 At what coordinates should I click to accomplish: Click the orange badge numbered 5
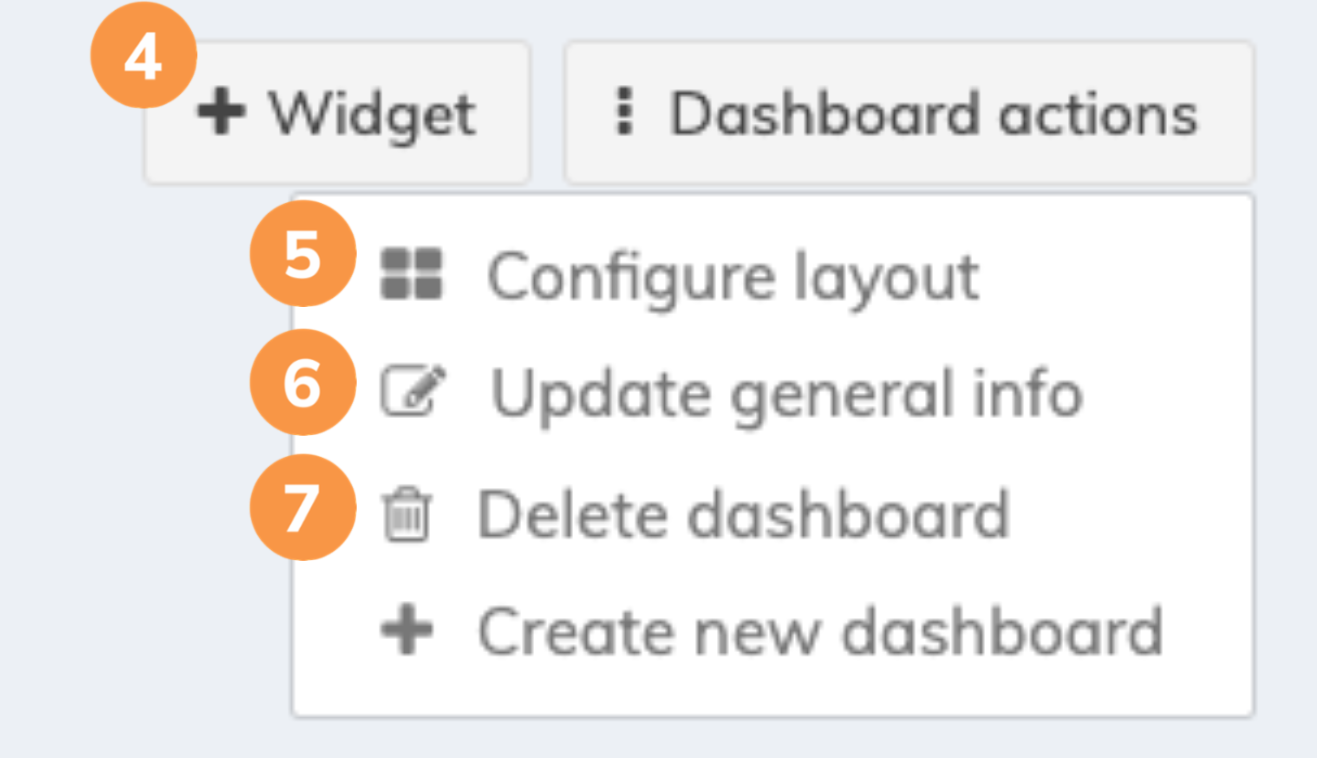click(302, 257)
